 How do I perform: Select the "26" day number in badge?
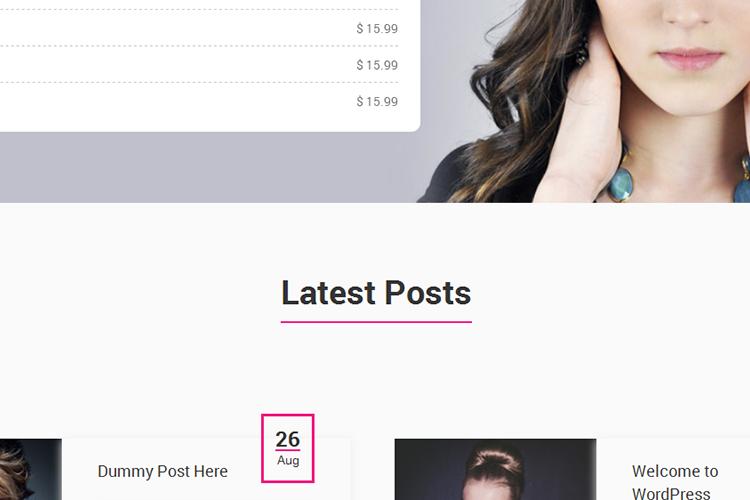tap(288, 439)
